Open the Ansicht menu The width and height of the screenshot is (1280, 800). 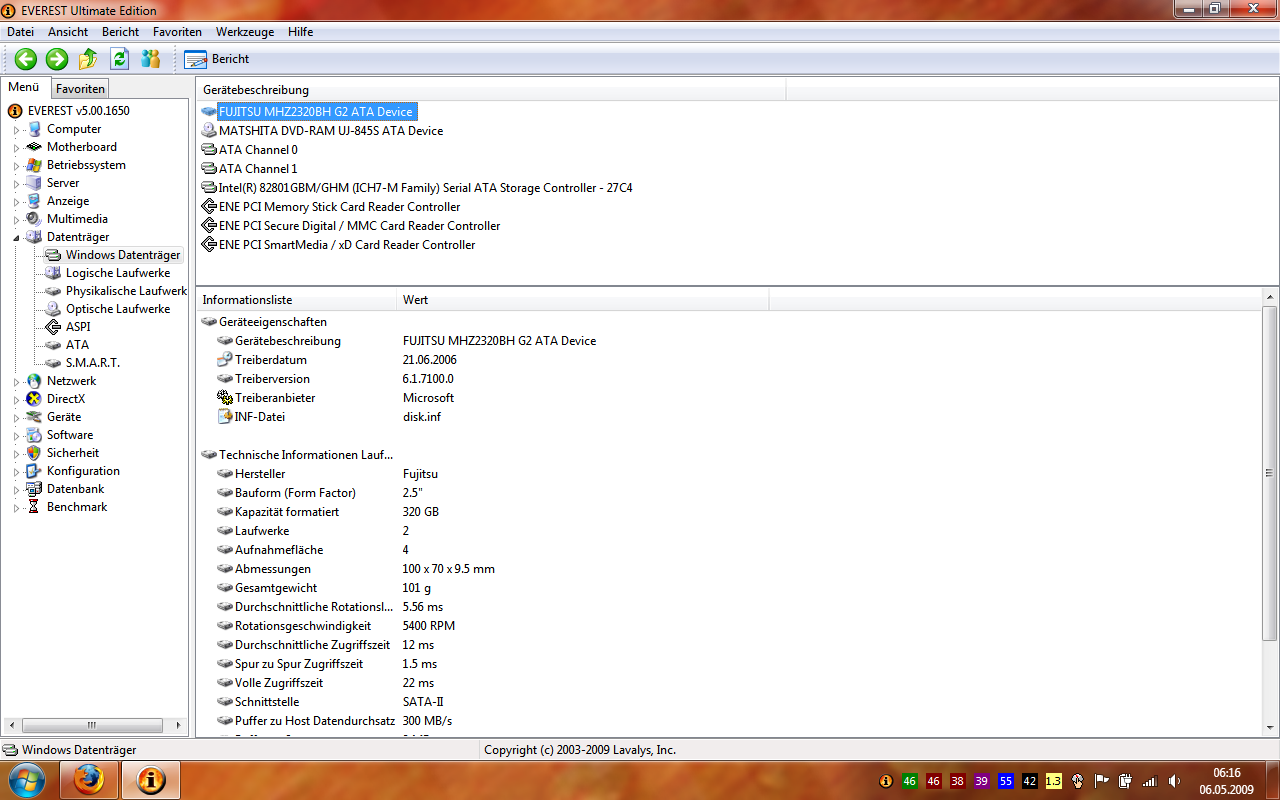[68, 32]
